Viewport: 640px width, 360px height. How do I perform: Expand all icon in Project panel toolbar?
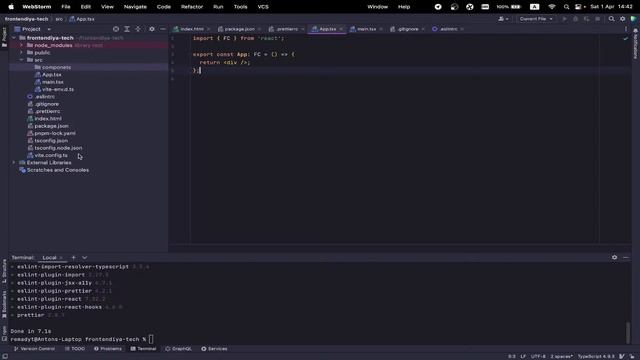(x=127, y=29)
